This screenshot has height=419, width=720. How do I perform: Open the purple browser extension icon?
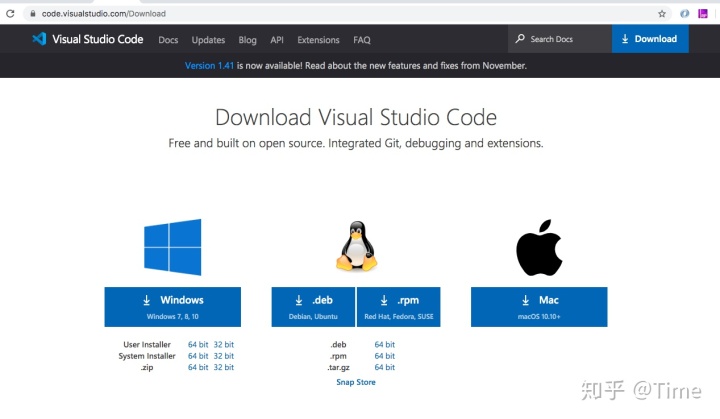tap(703, 14)
